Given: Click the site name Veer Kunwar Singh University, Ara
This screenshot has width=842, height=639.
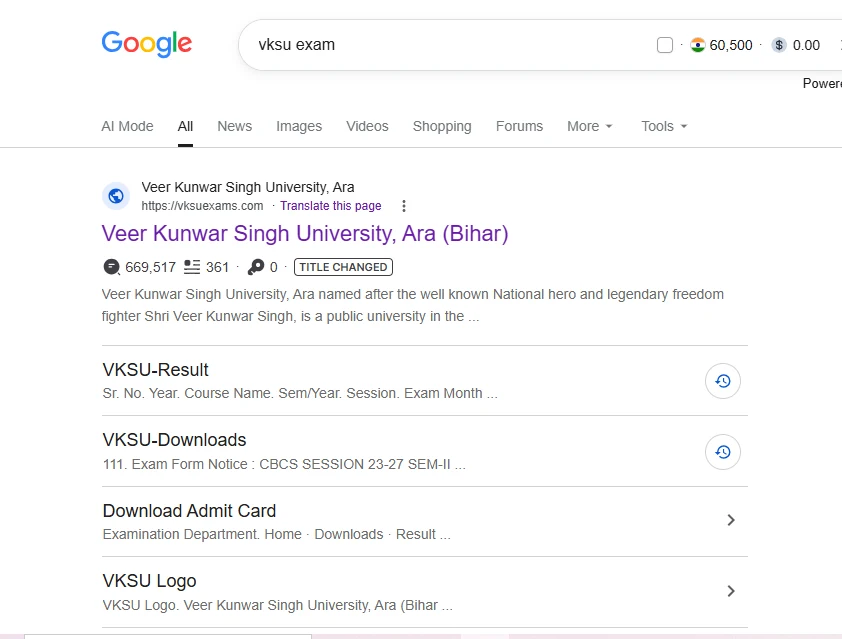Looking at the screenshot, I should pos(248,187).
